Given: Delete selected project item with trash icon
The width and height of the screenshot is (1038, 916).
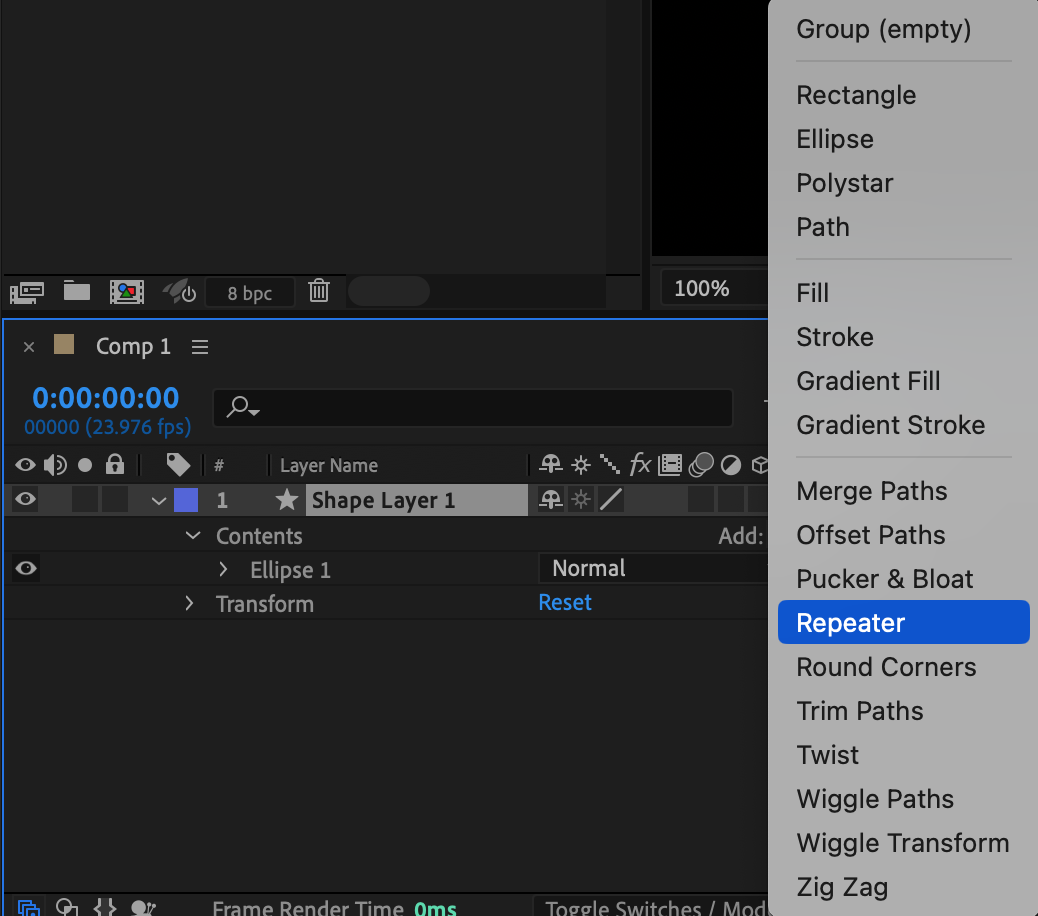Looking at the screenshot, I should pos(319,291).
